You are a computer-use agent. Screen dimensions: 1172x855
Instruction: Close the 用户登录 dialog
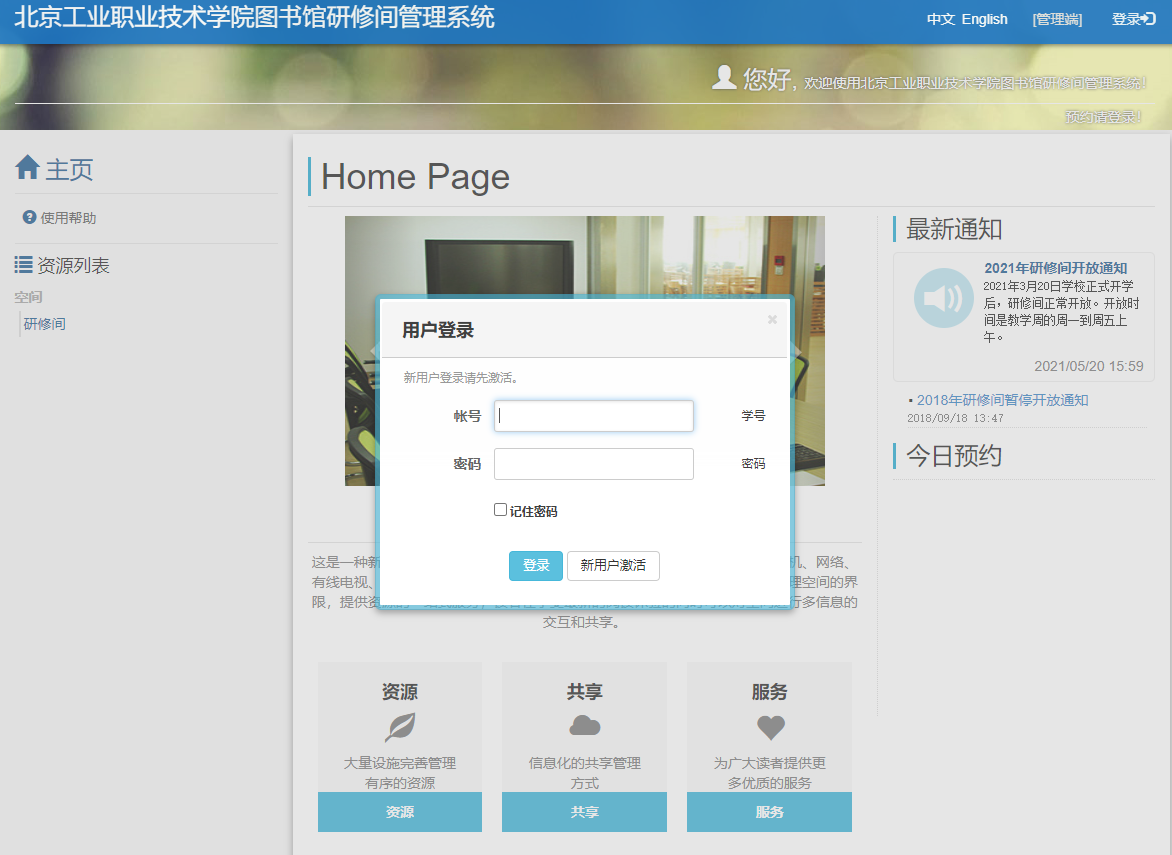tap(772, 320)
